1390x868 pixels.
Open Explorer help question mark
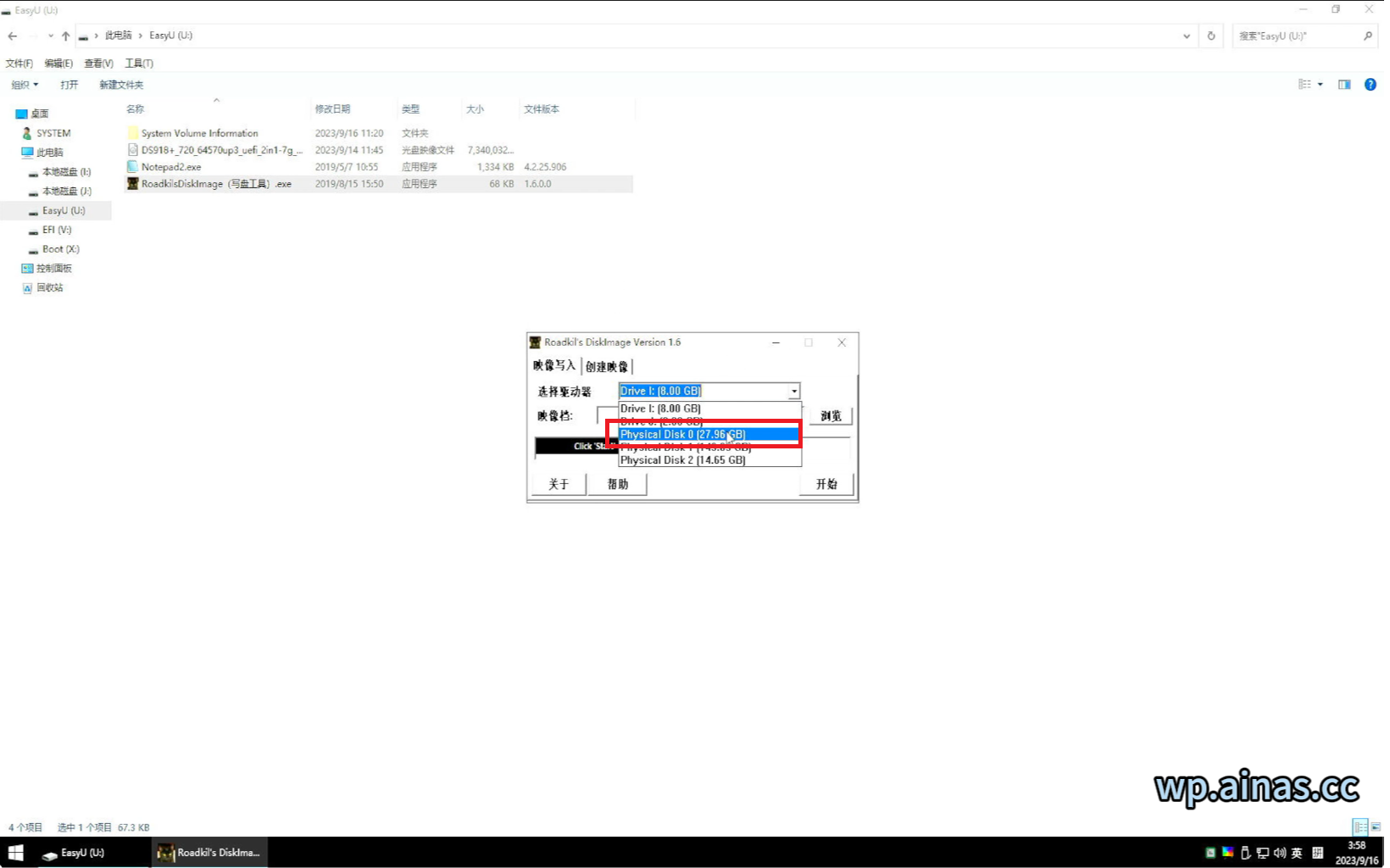pyautogui.click(x=1371, y=85)
